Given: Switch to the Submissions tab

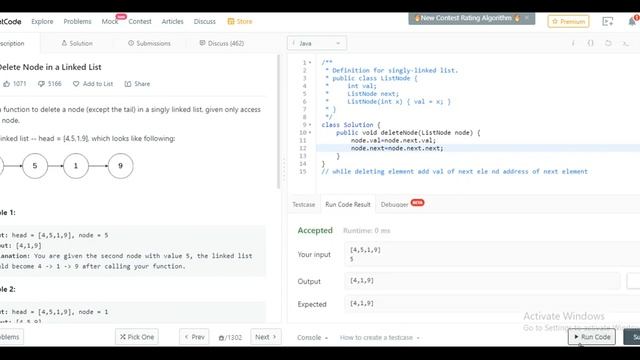Looking at the screenshot, I should click(x=149, y=43).
